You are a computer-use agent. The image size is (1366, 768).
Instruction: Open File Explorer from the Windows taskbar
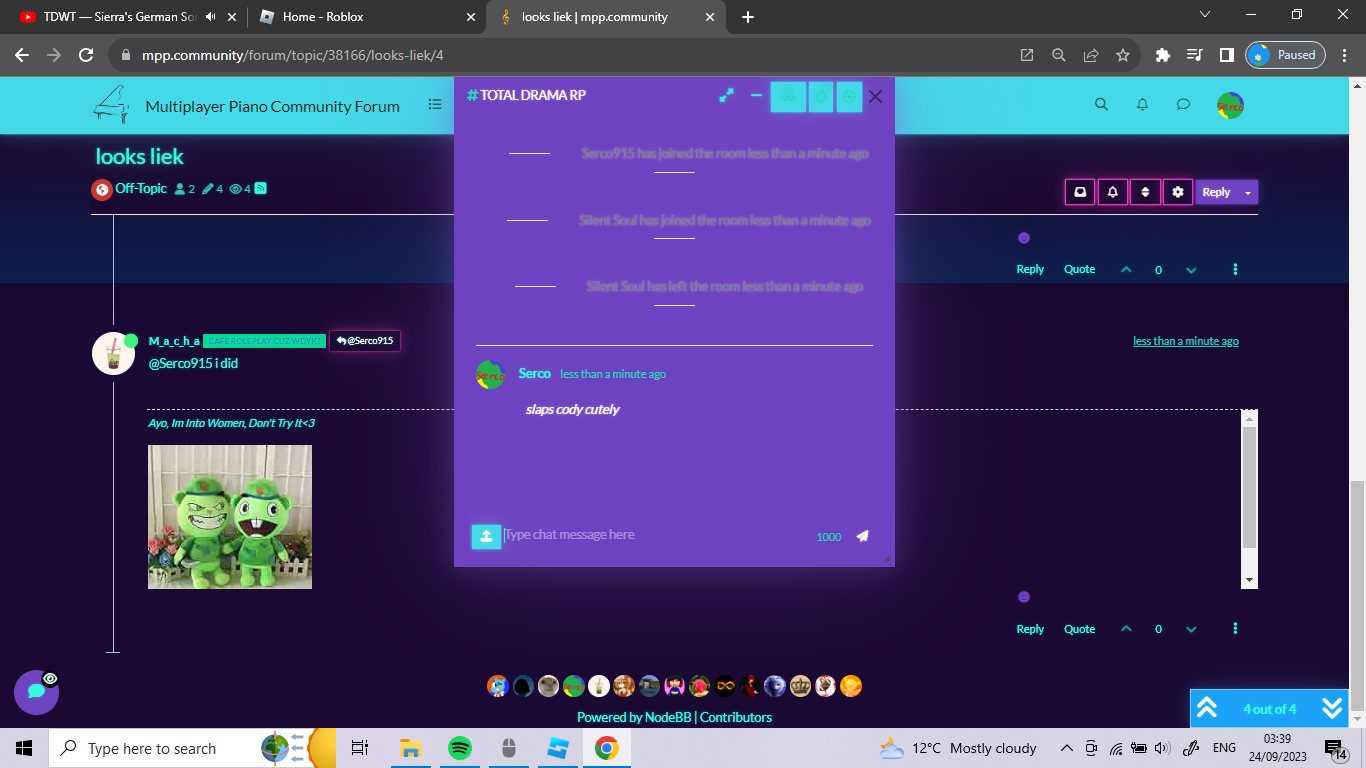[x=410, y=748]
